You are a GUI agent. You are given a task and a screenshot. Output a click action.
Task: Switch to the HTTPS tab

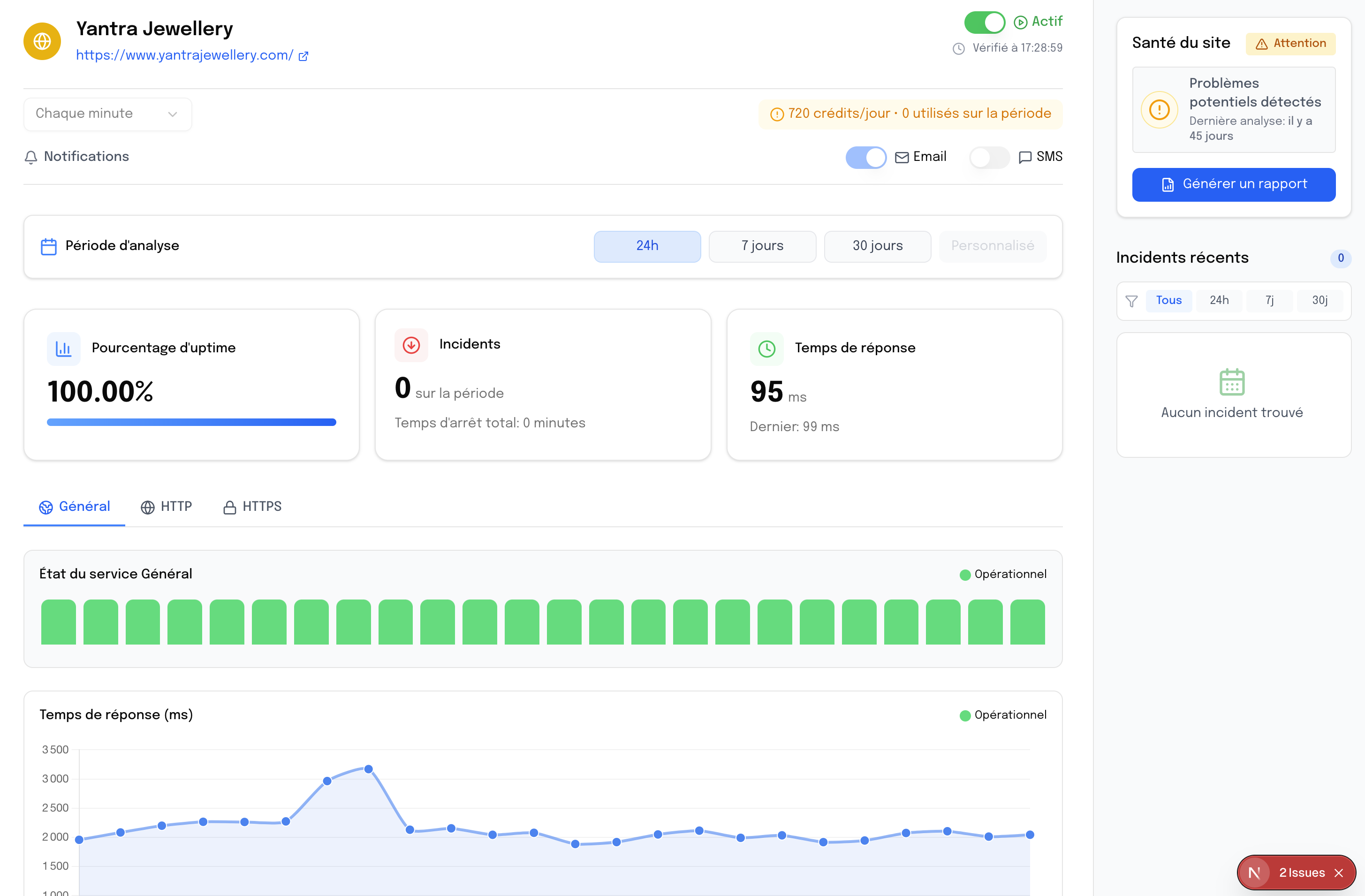coord(252,507)
